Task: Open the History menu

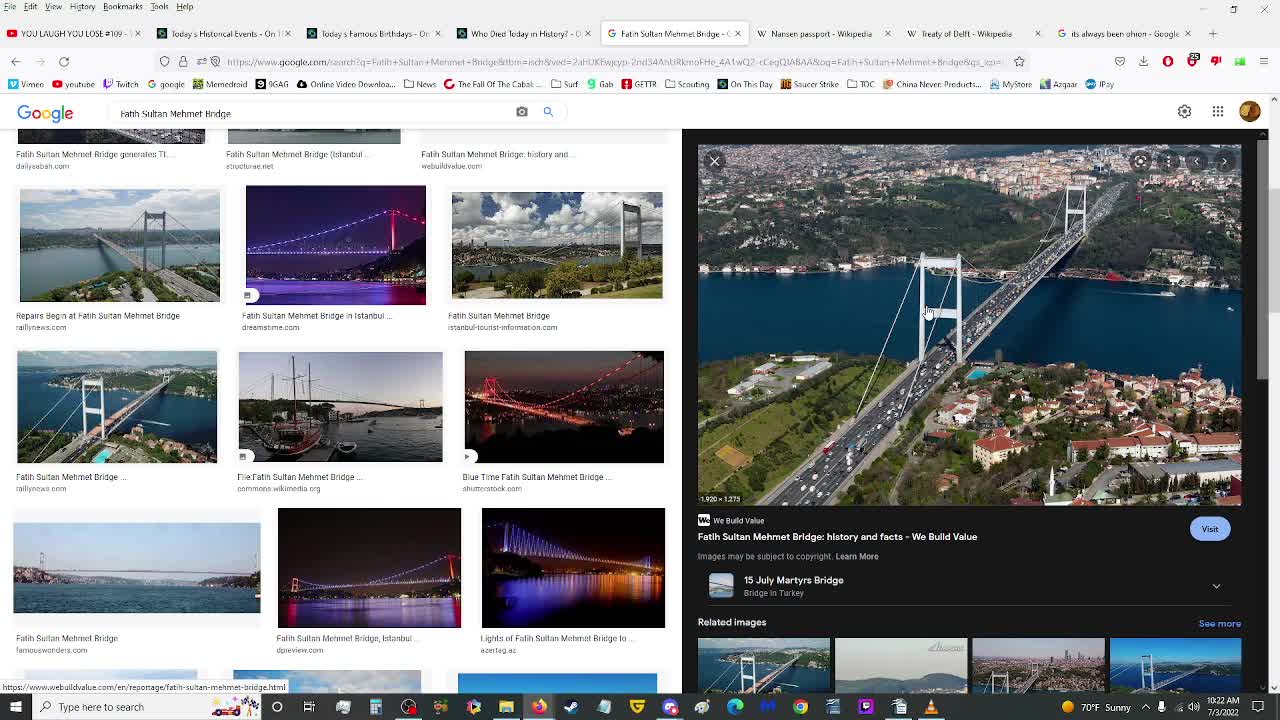Action: (x=83, y=7)
